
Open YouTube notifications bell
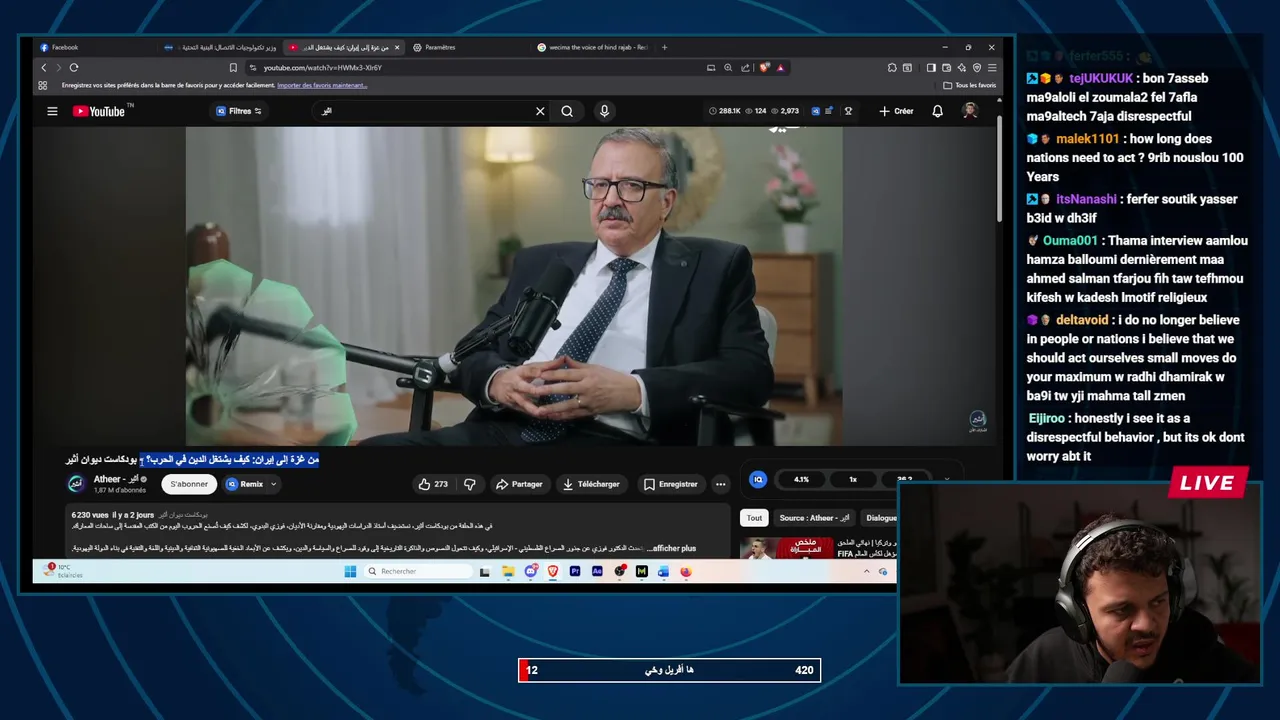pyautogui.click(x=937, y=111)
